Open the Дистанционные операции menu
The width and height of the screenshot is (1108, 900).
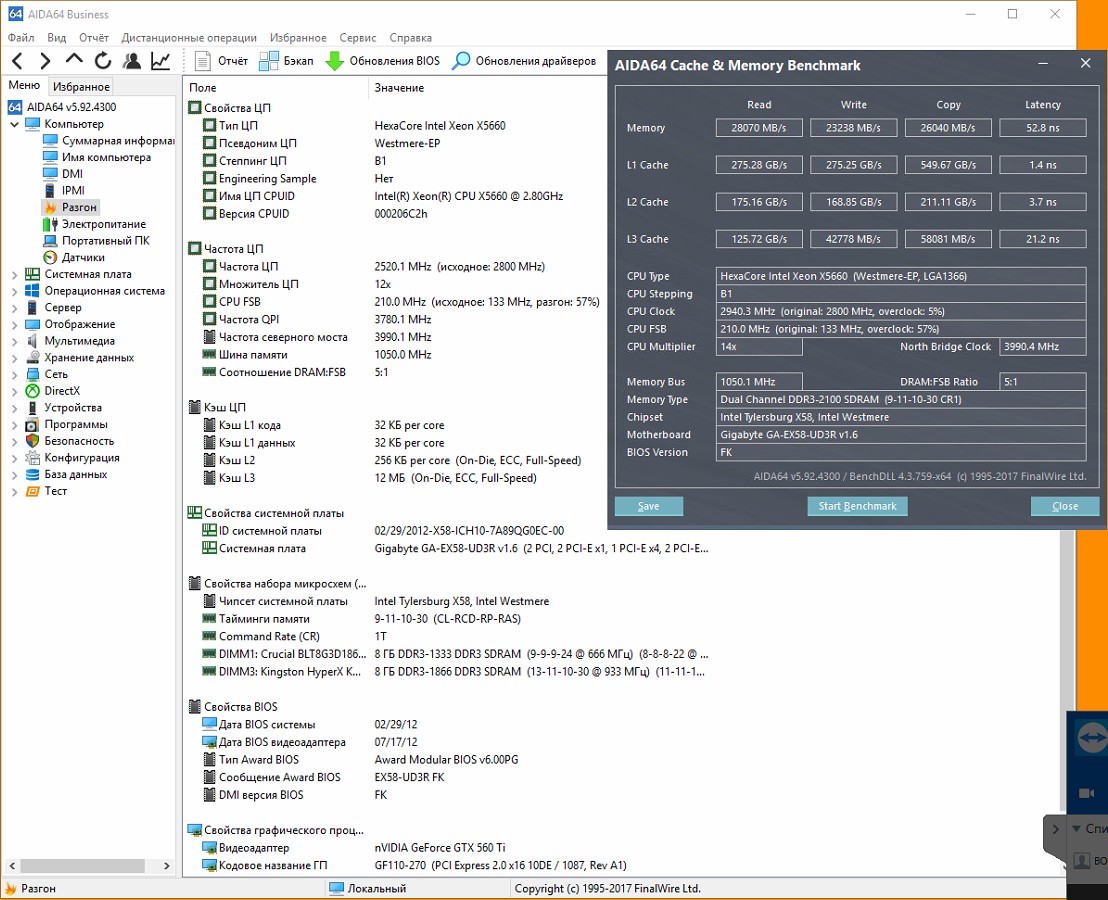(189, 37)
